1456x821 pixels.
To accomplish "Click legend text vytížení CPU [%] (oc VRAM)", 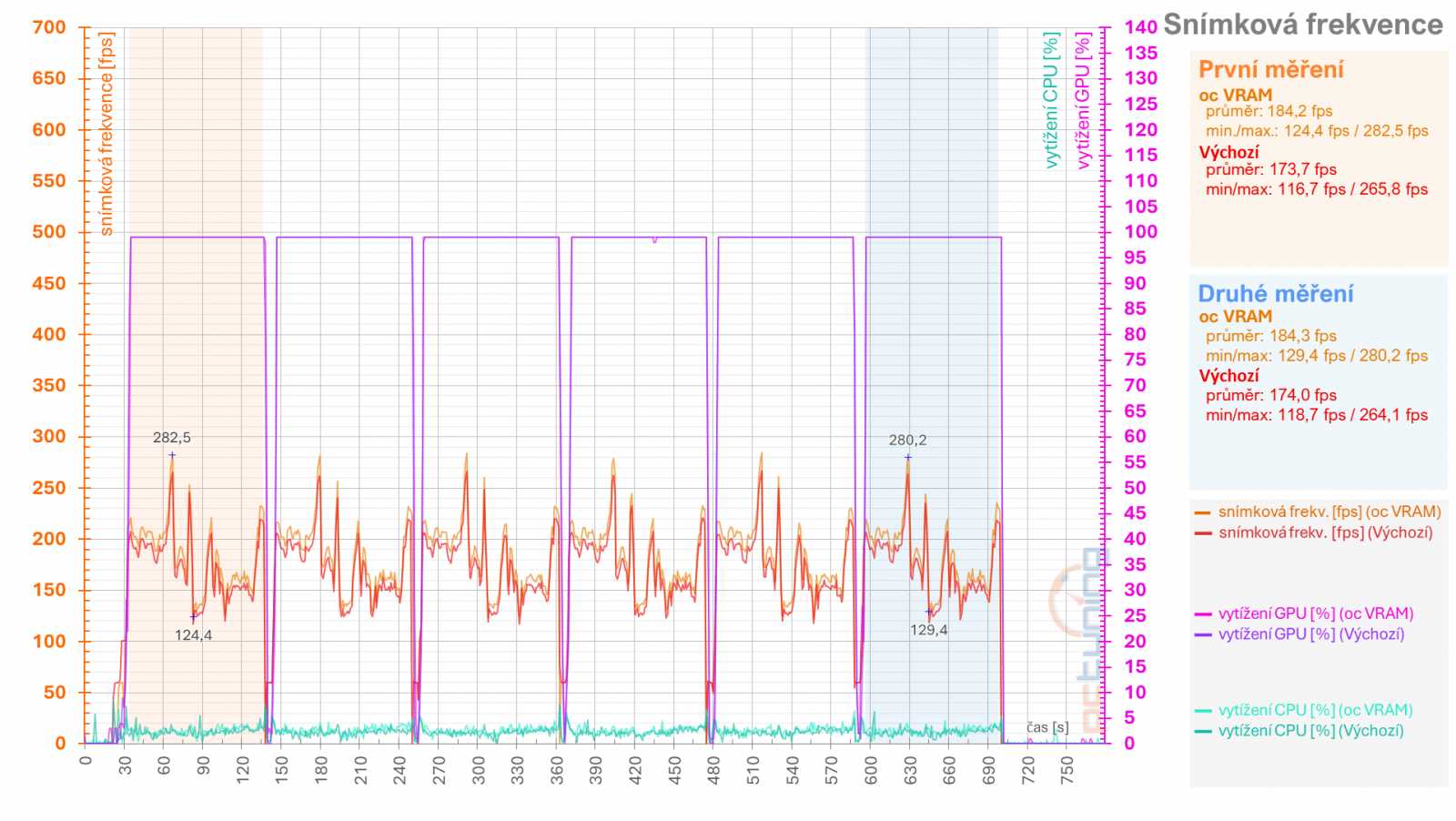I will 1316,710.
